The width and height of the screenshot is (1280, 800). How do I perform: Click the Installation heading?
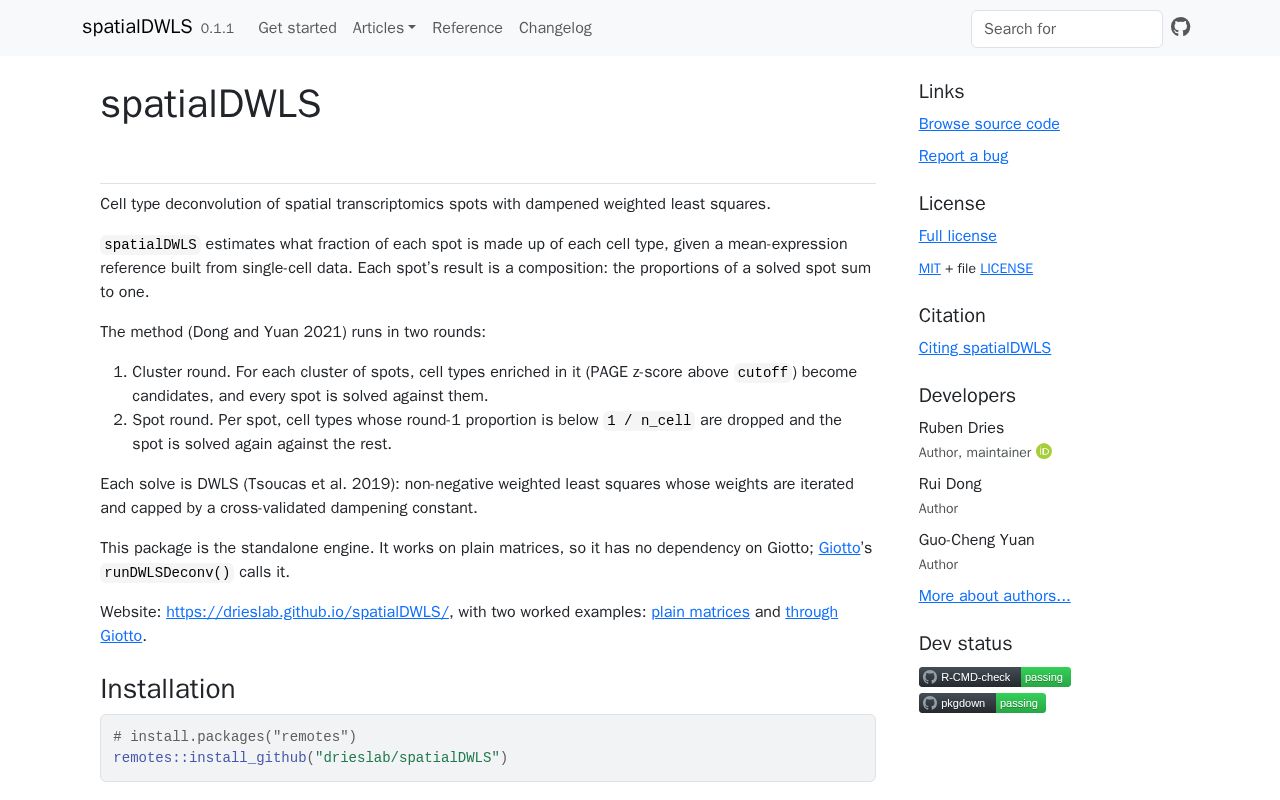(168, 689)
